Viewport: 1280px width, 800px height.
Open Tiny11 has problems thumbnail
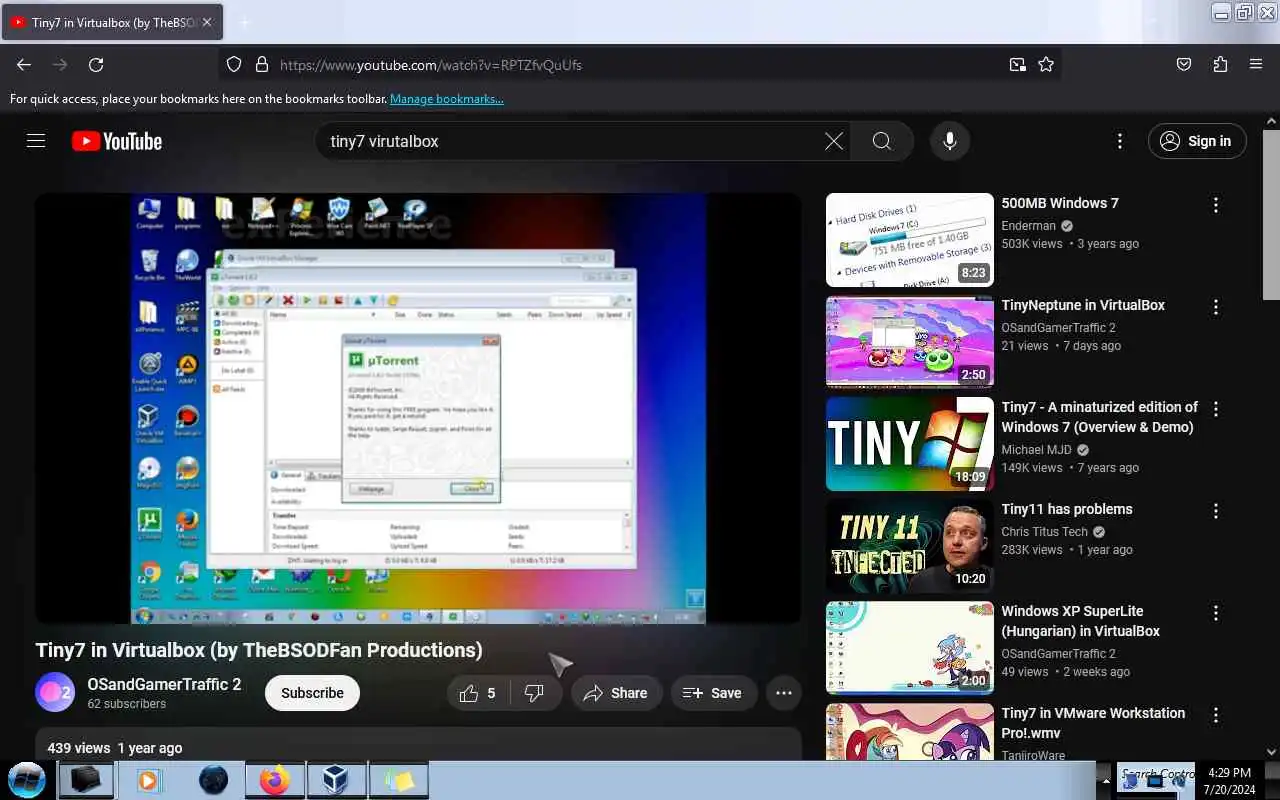click(x=910, y=546)
